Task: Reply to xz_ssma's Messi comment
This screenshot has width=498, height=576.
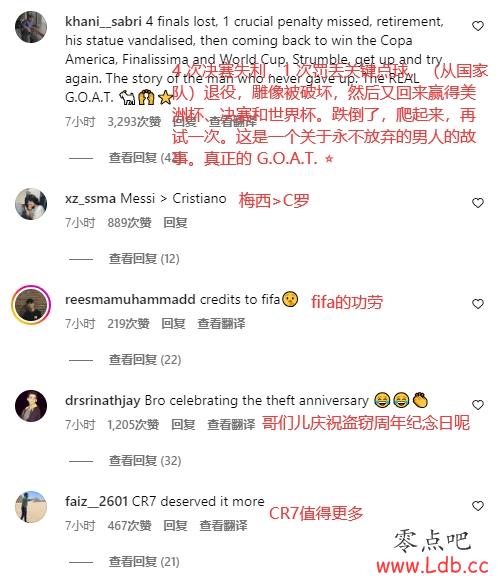Action: 175,223
